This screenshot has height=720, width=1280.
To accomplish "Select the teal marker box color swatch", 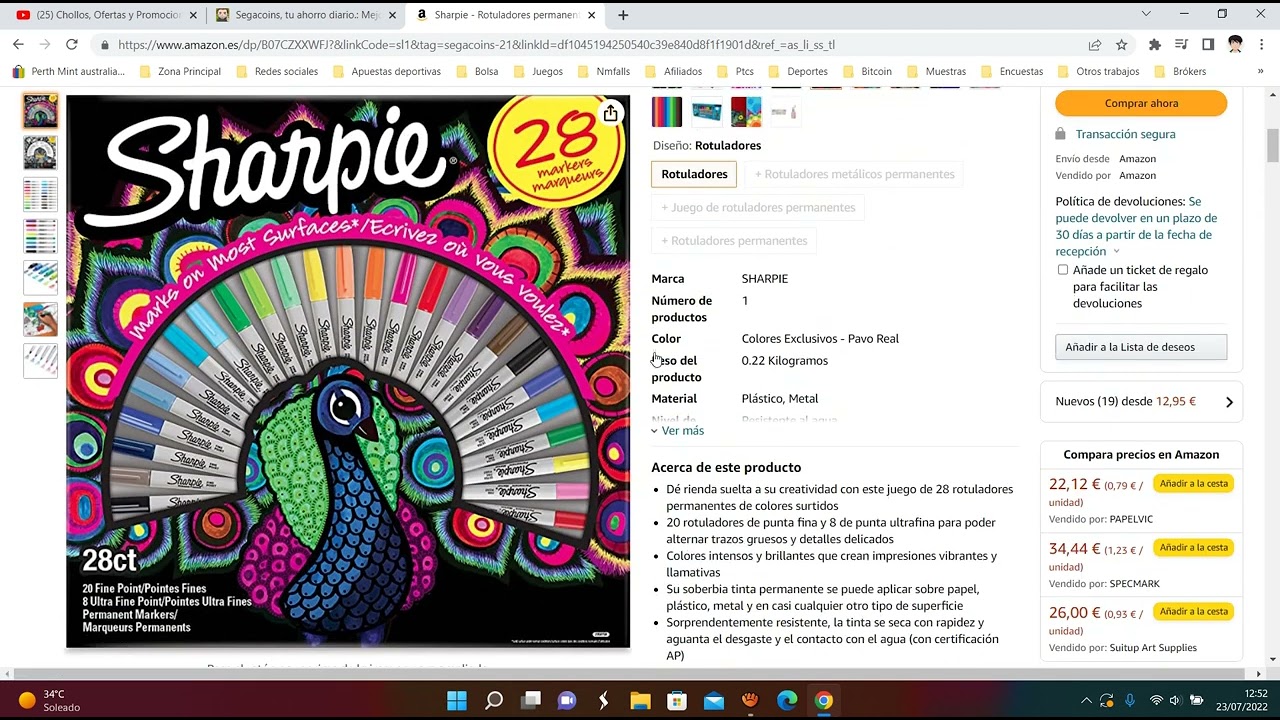I will coord(707,112).
